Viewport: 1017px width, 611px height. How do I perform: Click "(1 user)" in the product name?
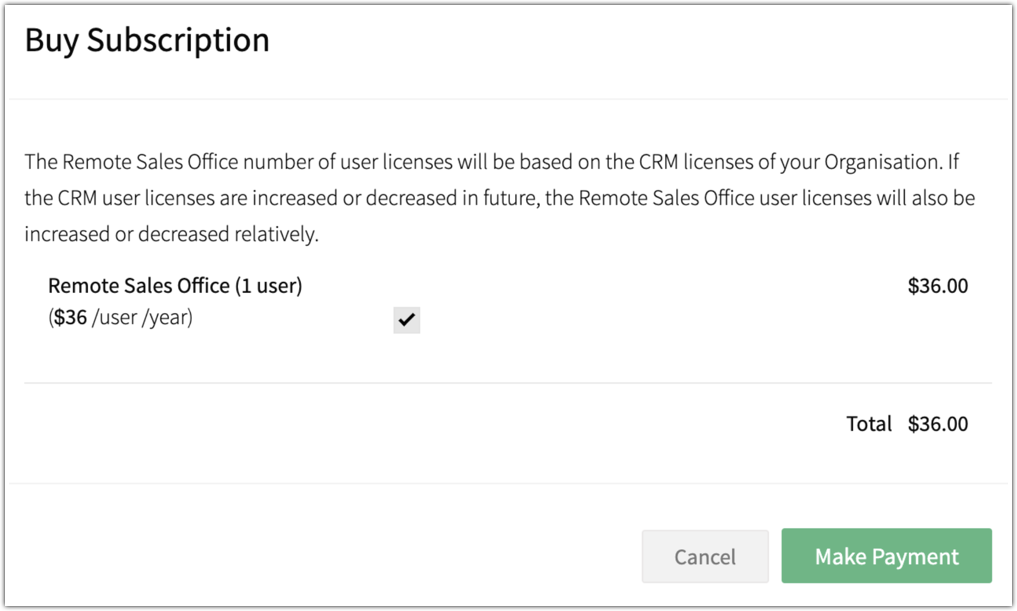coord(268,286)
